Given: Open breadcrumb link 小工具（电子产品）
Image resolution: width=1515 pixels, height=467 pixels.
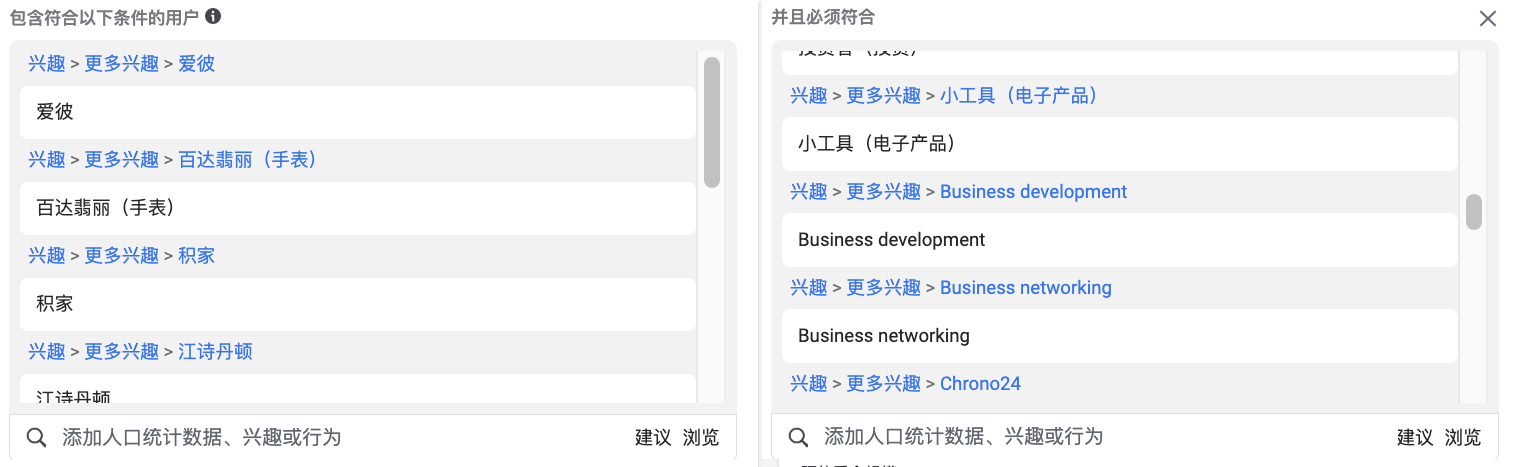Looking at the screenshot, I should (x=1020, y=96).
